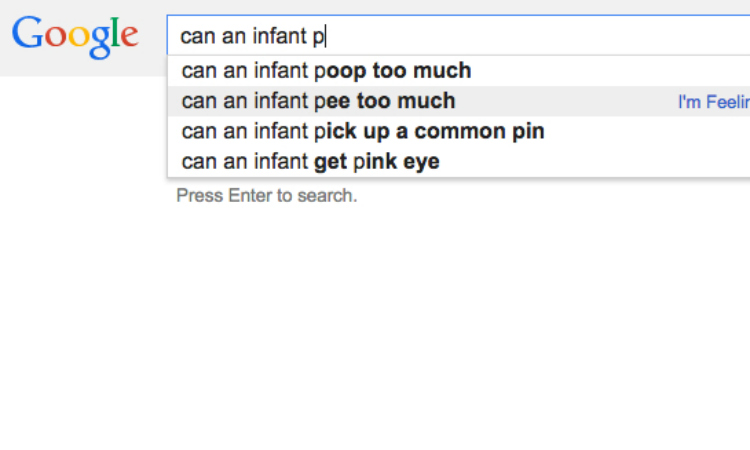Viewport: 750px width, 450px height.
Task: Click the red letter e ending the logo
Action: (x=129, y=36)
